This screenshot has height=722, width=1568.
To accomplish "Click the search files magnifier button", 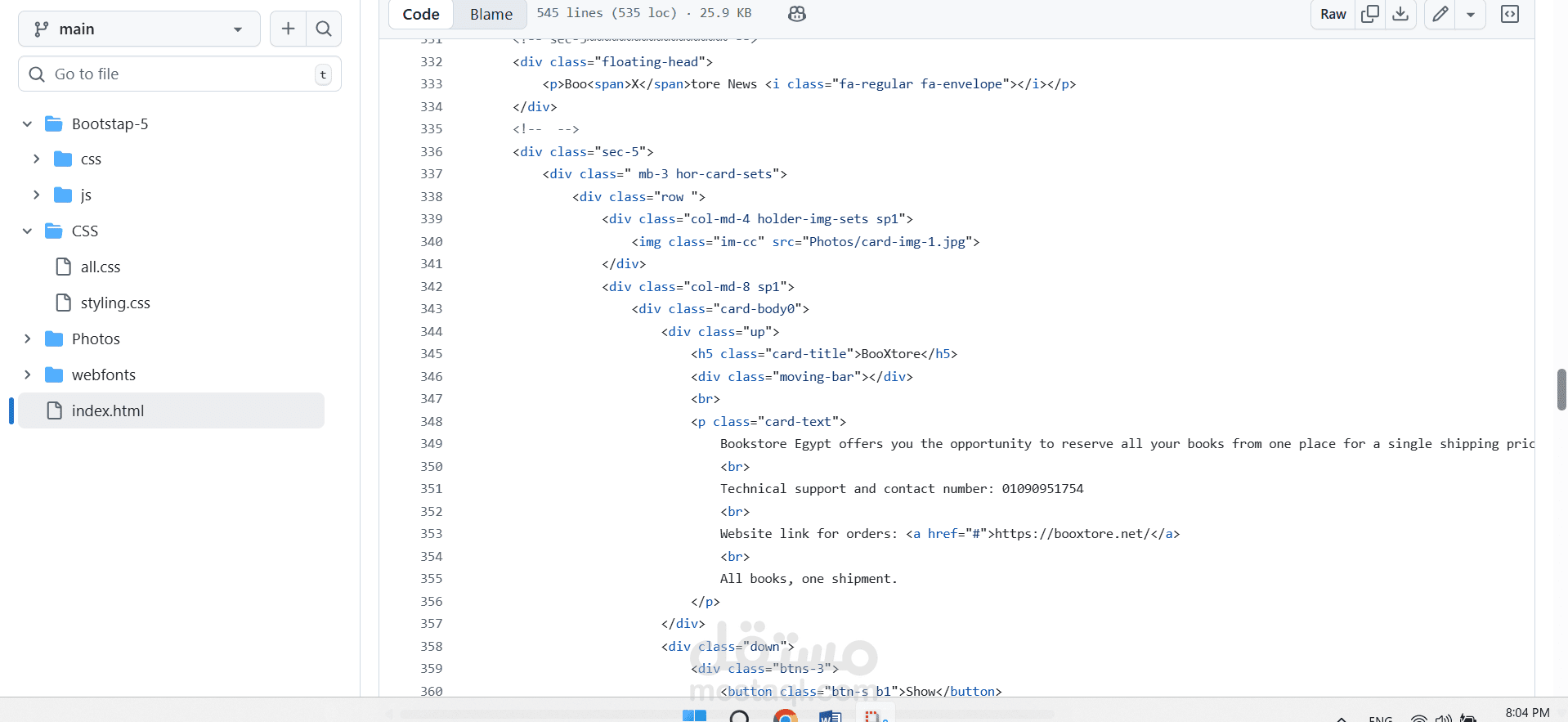I will click(x=324, y=29).
